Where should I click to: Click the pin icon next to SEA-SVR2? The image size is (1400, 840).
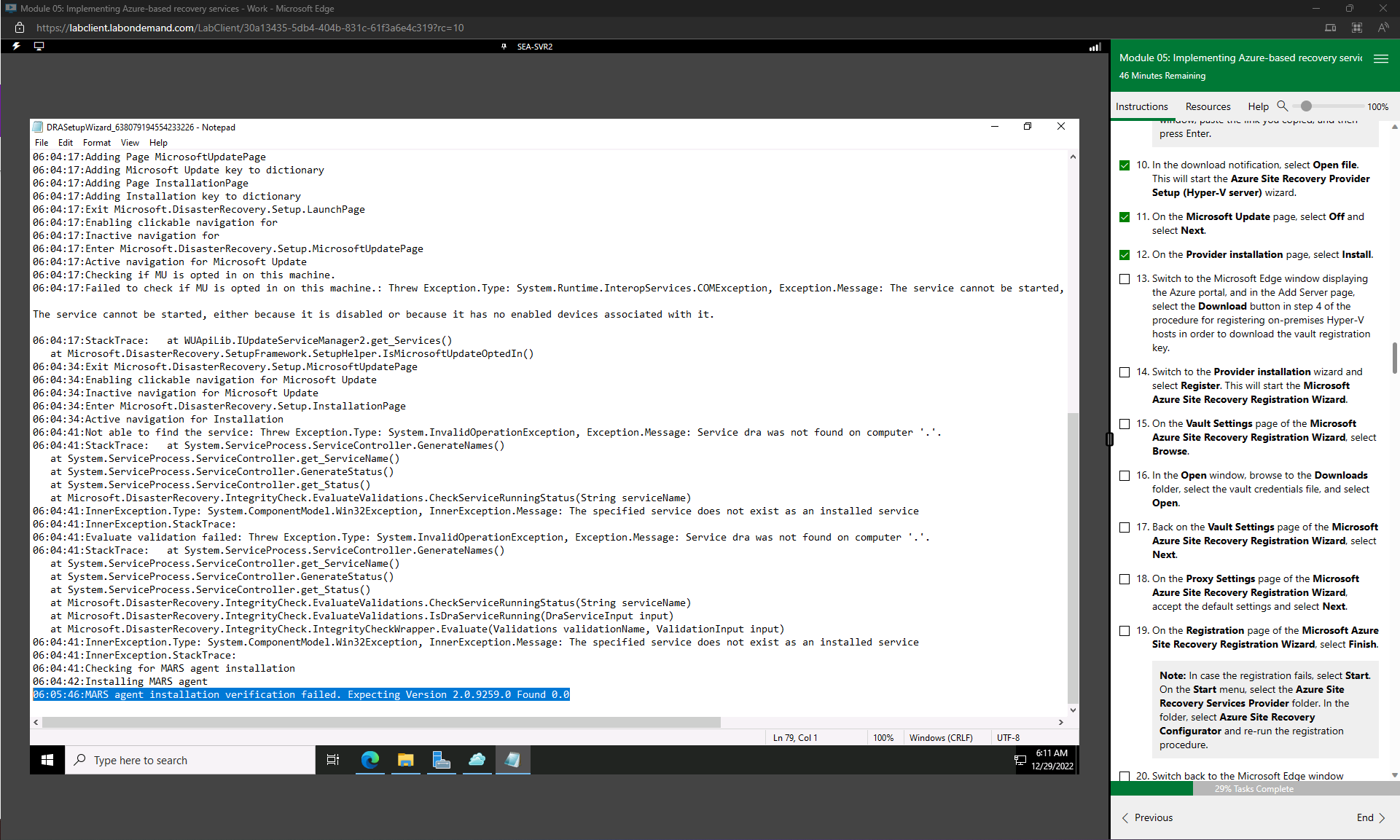pos(504,47)
